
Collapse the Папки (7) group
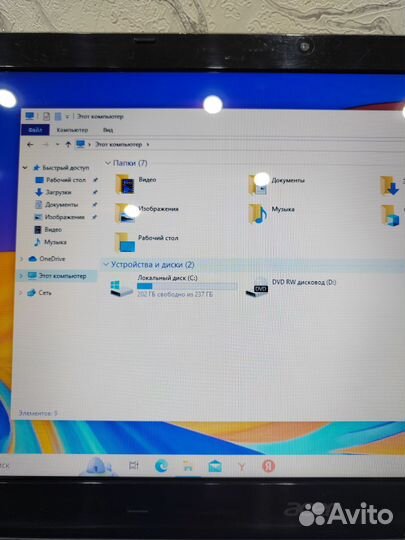(108, 163)
